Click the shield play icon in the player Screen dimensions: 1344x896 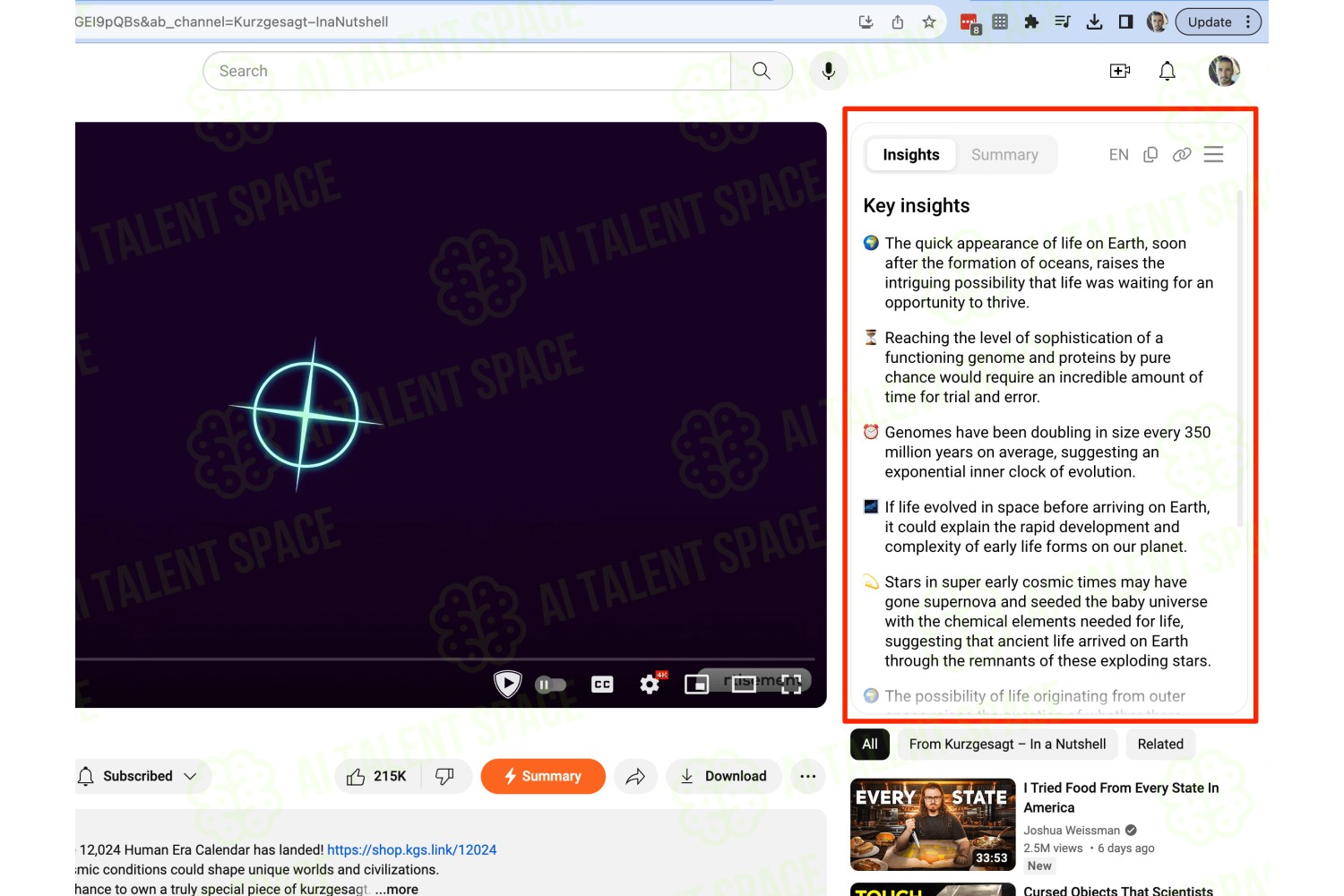[508, 685]
